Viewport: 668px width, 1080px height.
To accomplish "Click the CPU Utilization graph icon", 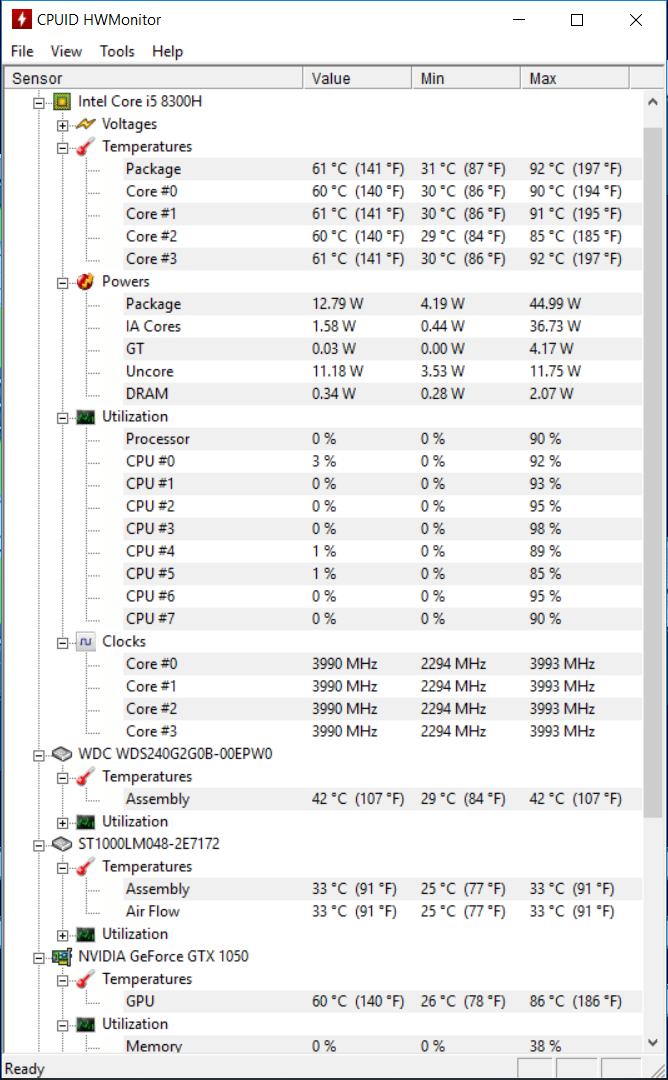I will coord(85,417).
